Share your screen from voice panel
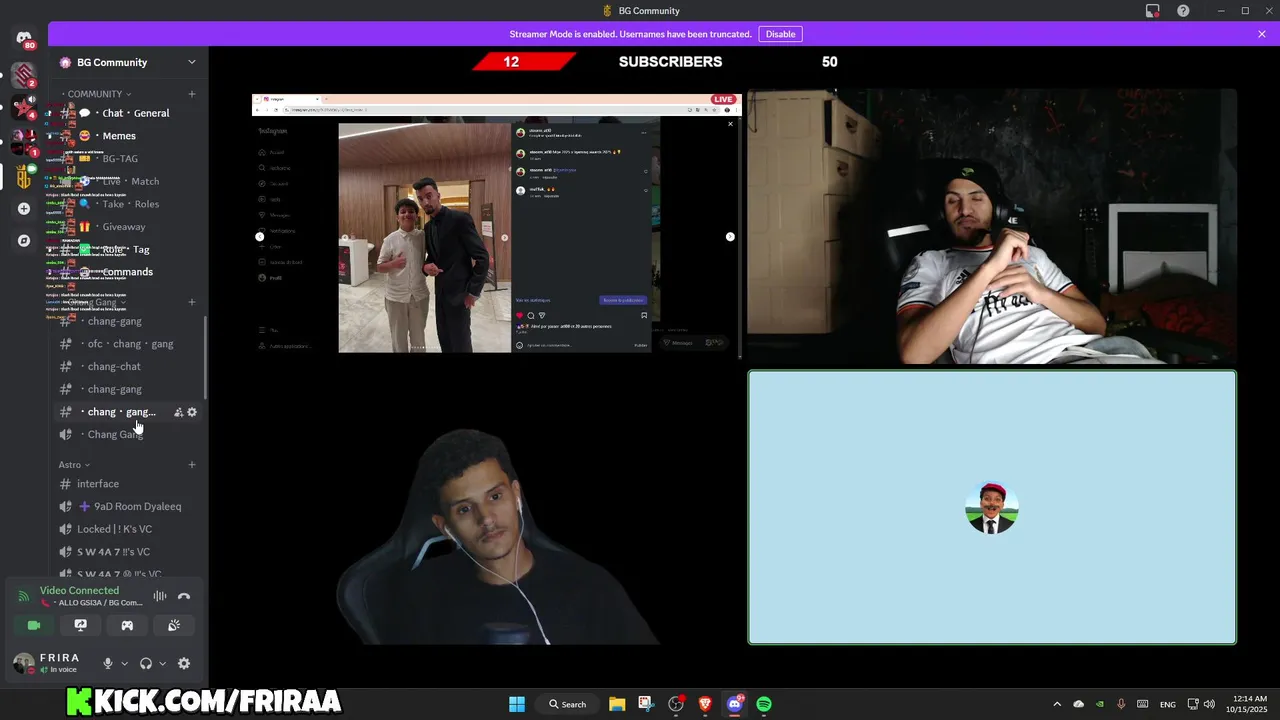Image resolution: width=1280 pixels, height=720 pixels. tap(81, 625)
